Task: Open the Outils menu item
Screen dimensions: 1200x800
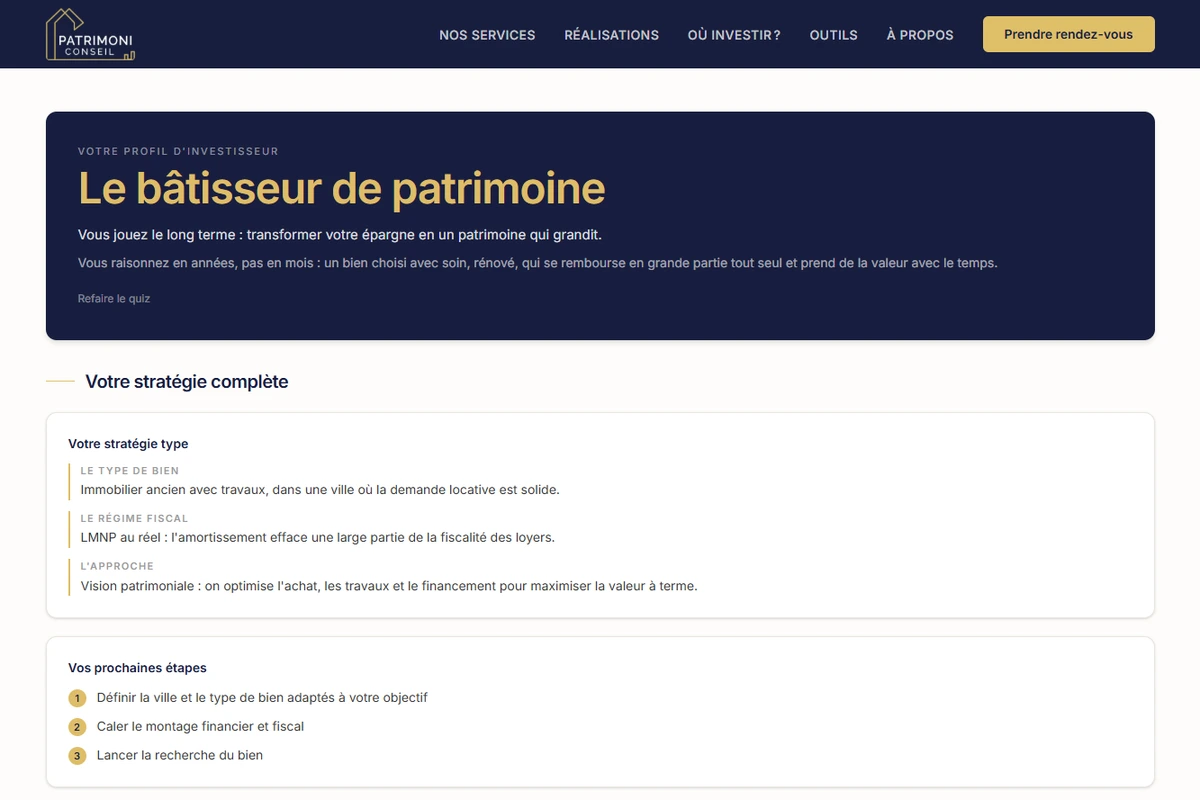Action: [833, 35]
